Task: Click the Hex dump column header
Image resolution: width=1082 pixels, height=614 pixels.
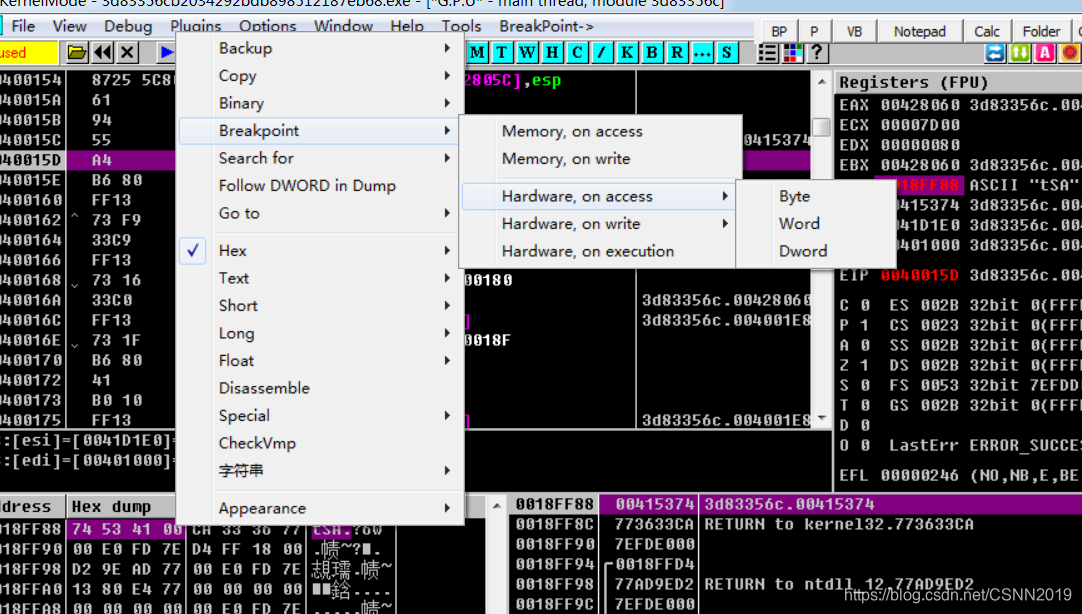Action: (121, 506)
